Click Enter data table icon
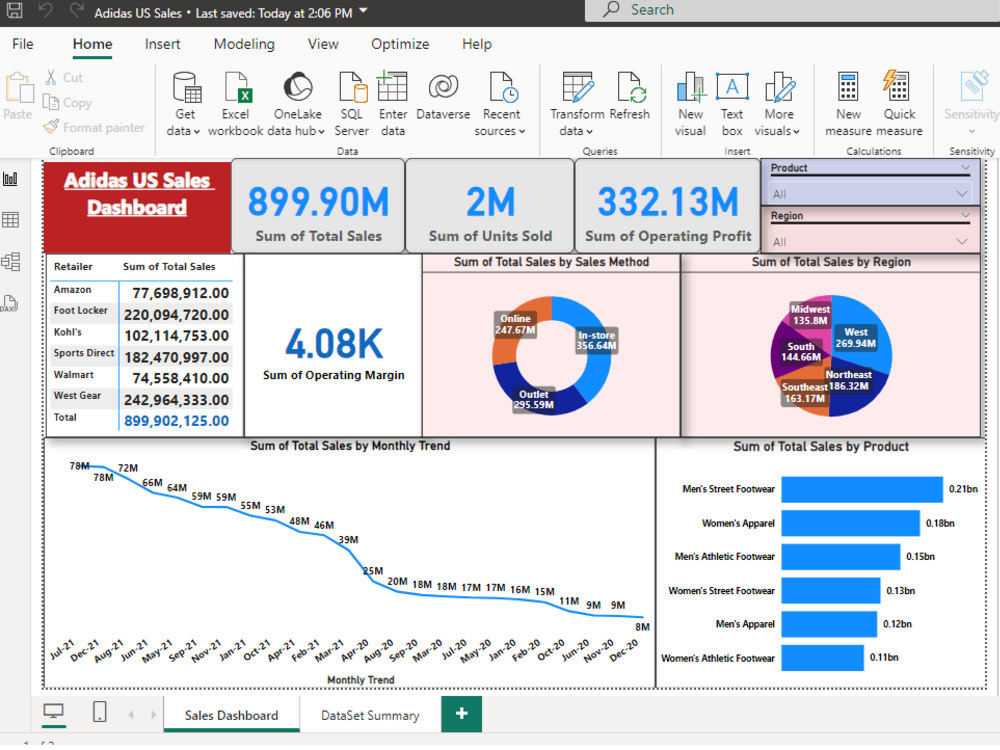The width and height of the screenshot is (1000, 750). point(392,87)
